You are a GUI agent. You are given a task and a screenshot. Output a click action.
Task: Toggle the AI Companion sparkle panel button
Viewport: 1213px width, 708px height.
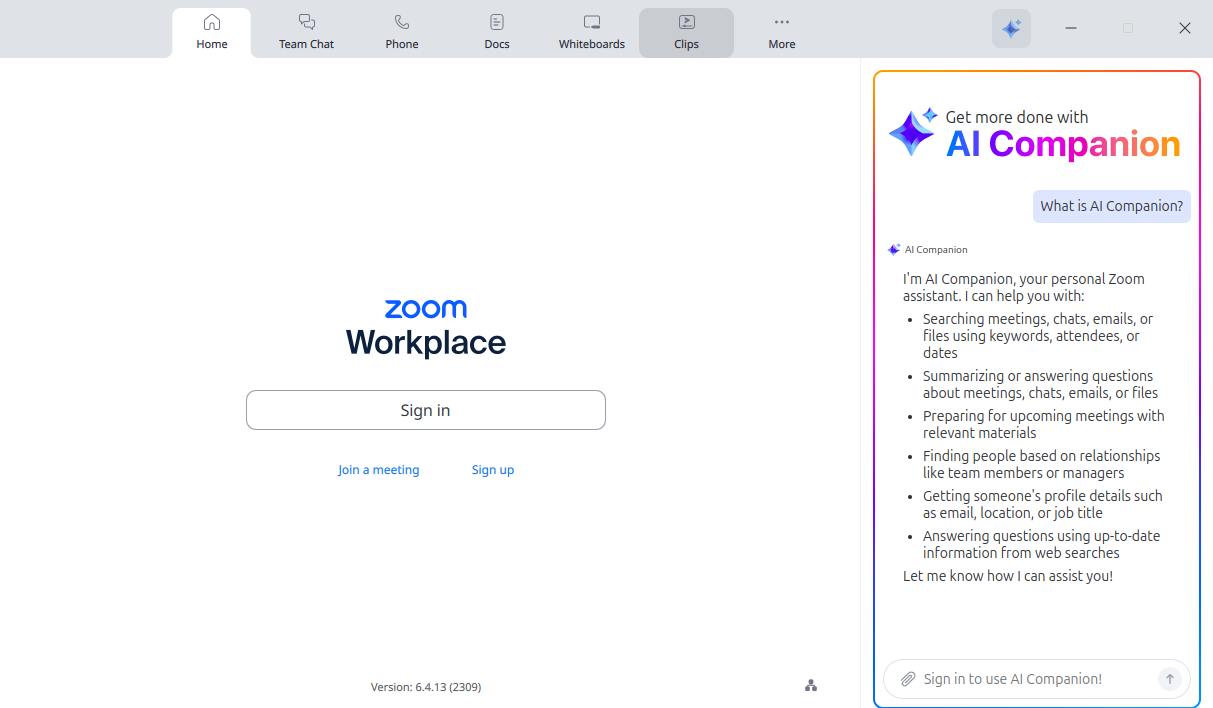point(1011,28)
